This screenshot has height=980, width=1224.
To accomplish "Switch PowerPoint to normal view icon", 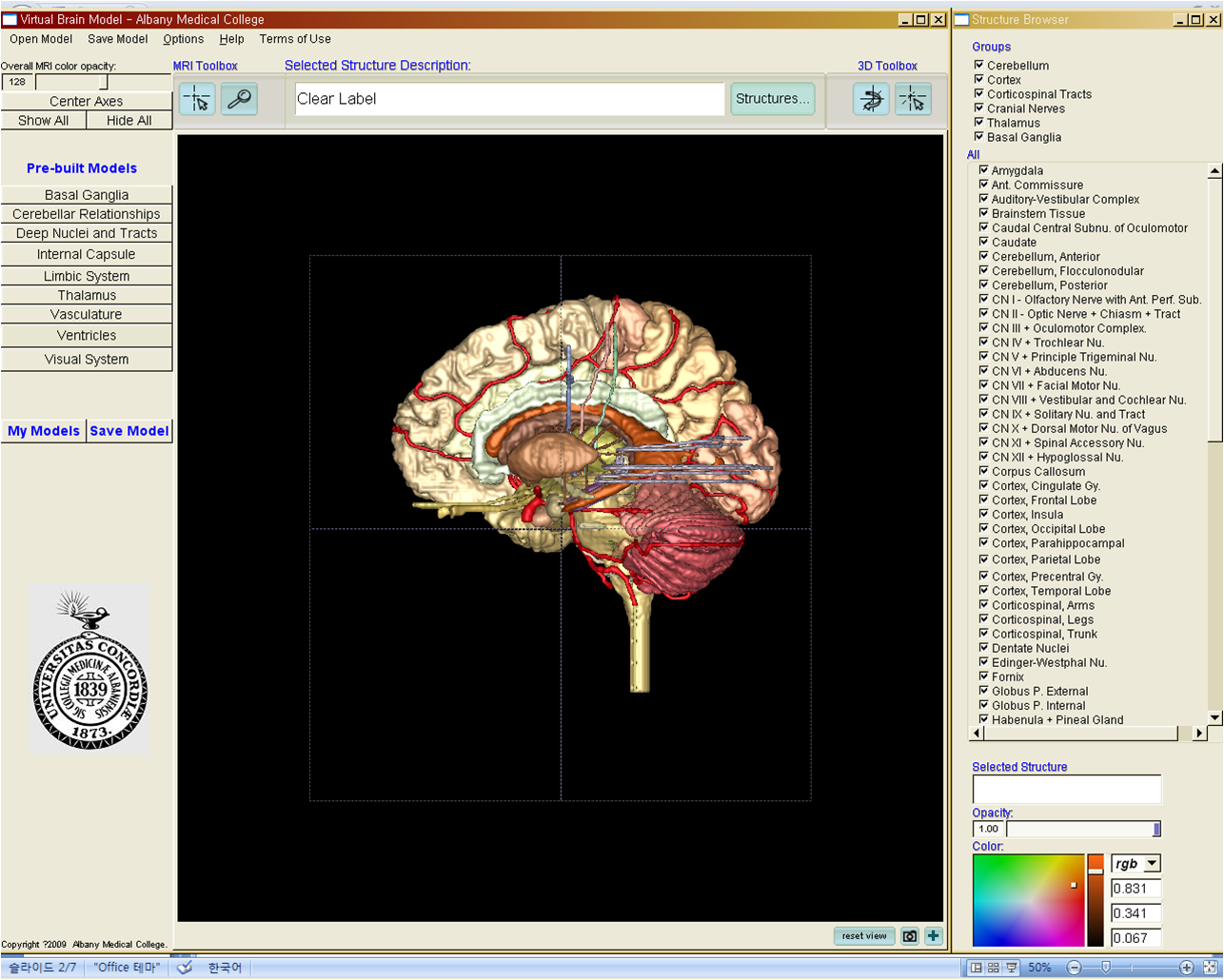I will (976, 968).
